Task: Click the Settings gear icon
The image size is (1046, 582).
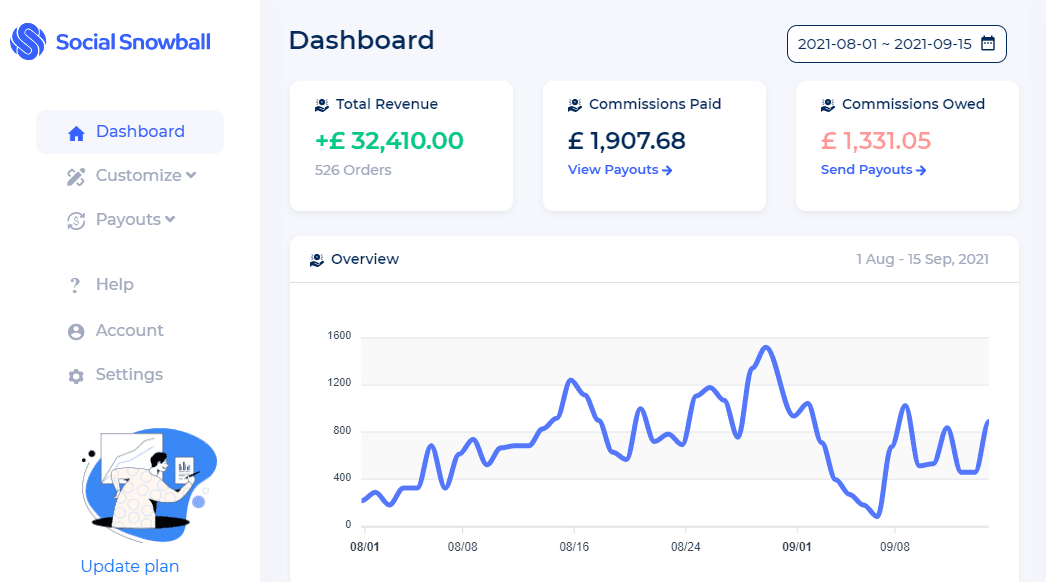Action: click(x=76, y=376)
